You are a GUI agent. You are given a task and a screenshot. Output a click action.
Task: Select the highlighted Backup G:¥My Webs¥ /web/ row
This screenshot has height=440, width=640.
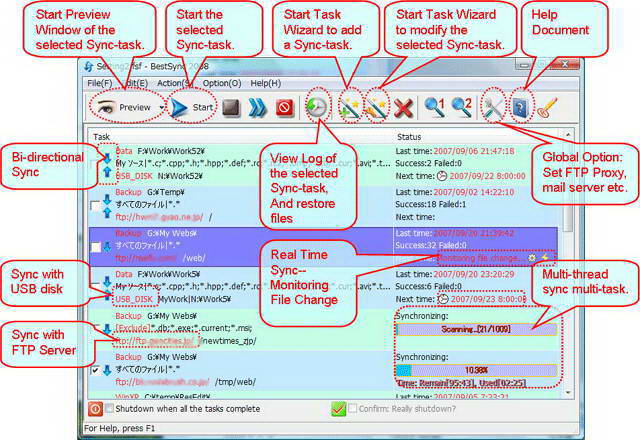coord(323,246)
